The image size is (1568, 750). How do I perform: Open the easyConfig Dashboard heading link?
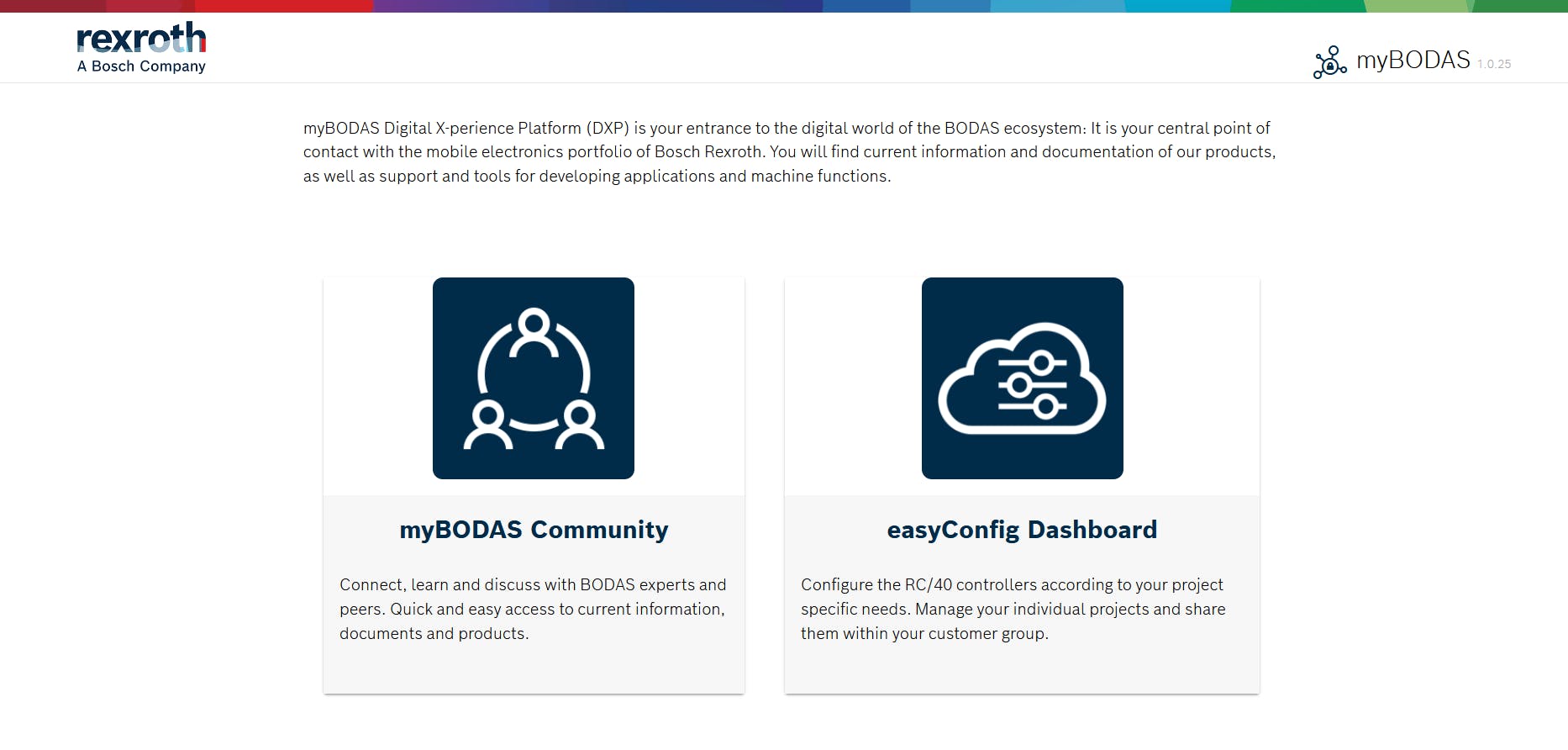[x=1022, y=530]
